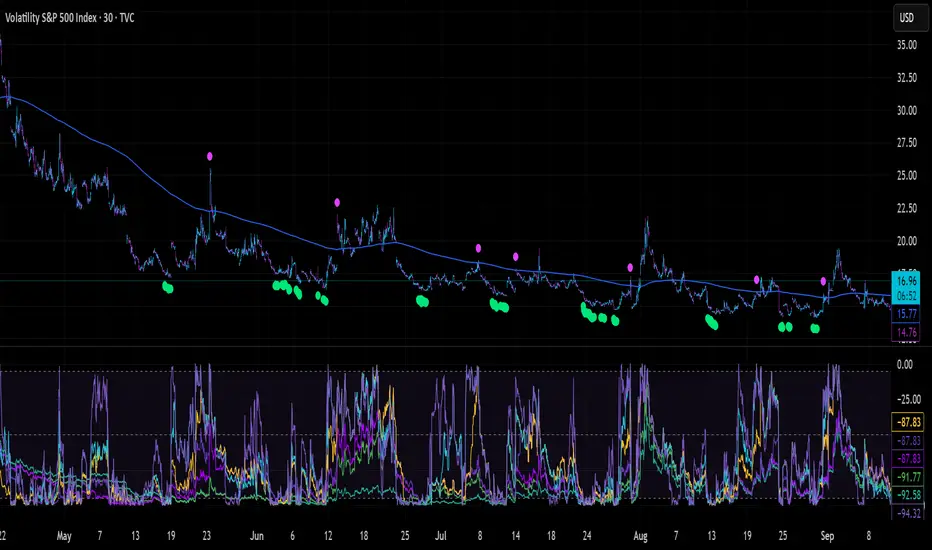Click the green -91.77 indicator value label
932x550 pixels.
click(x=907, y=476)
